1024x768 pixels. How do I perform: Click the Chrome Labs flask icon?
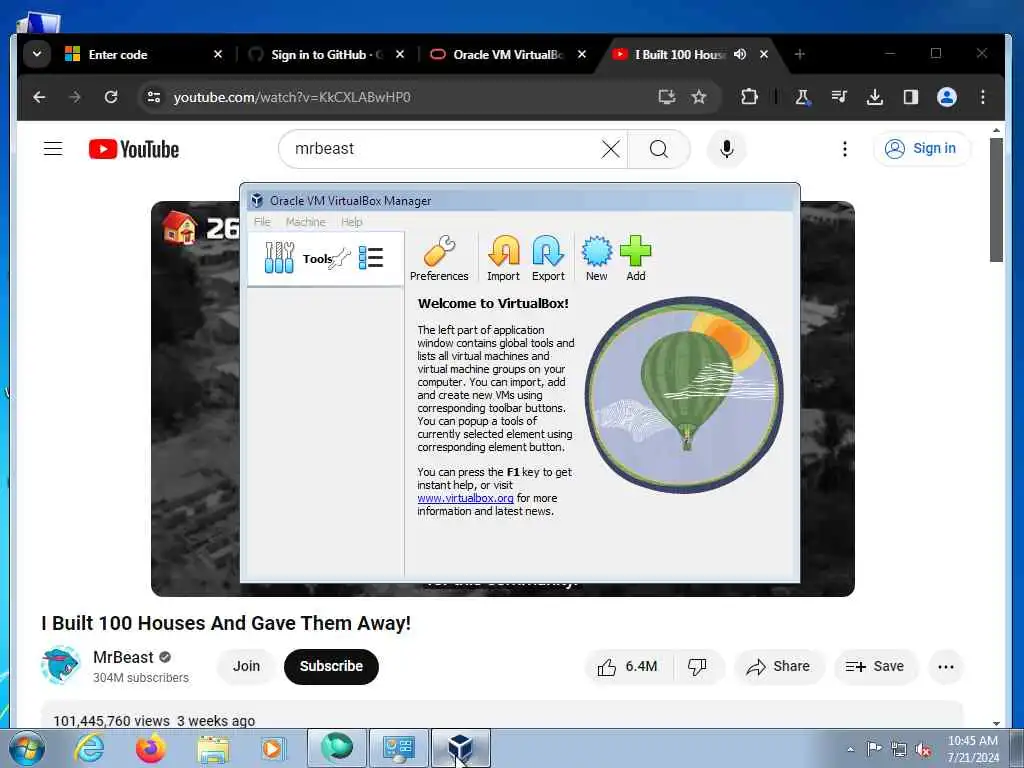(803, 97)
